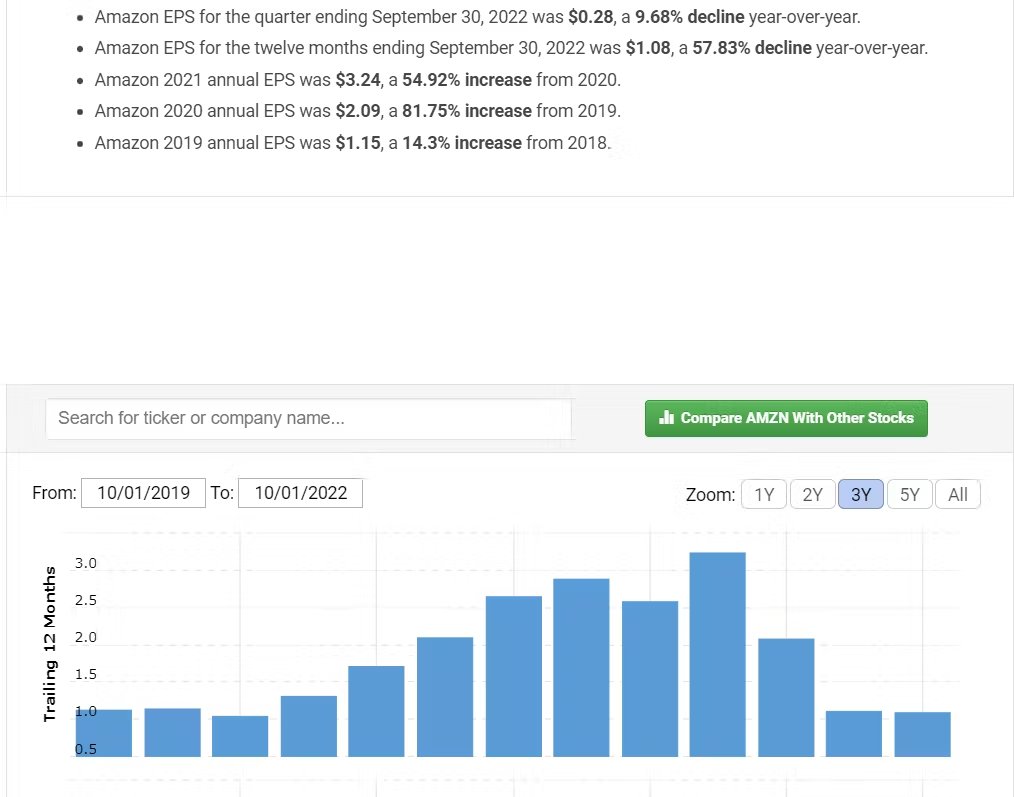The width and height of the screenshot is (1014, 797).
Task: Click the '57.83% decline' text
Action: click(x=751, y=48)
